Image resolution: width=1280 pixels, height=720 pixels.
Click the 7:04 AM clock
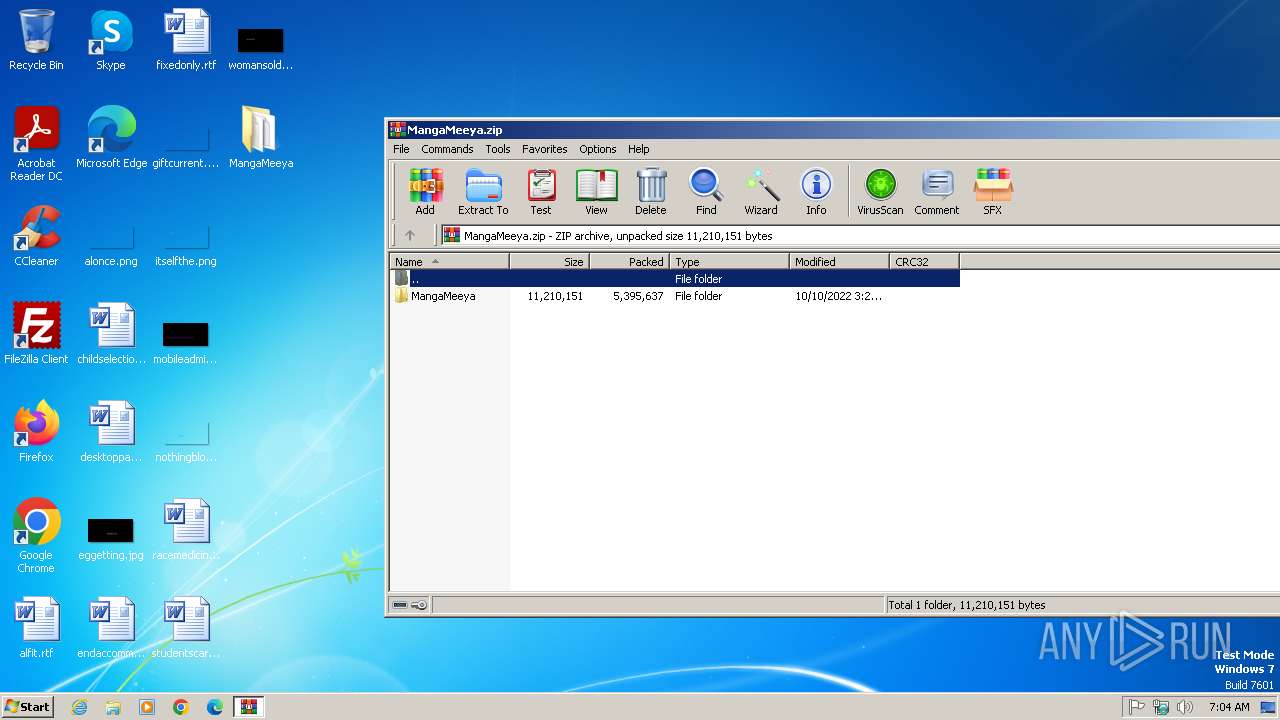pos(1229,707)
